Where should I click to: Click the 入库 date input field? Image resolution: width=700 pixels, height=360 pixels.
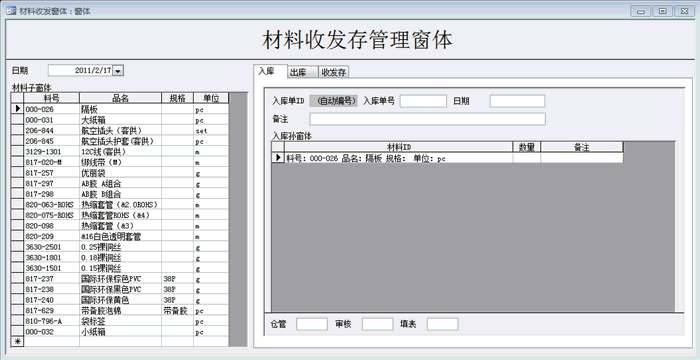click(x=517, y=101)
